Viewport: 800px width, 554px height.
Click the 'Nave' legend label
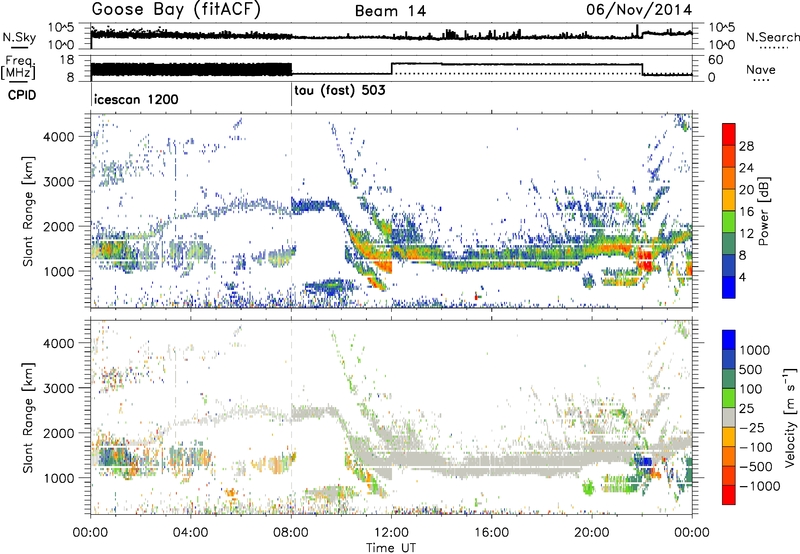coord(761,70)
